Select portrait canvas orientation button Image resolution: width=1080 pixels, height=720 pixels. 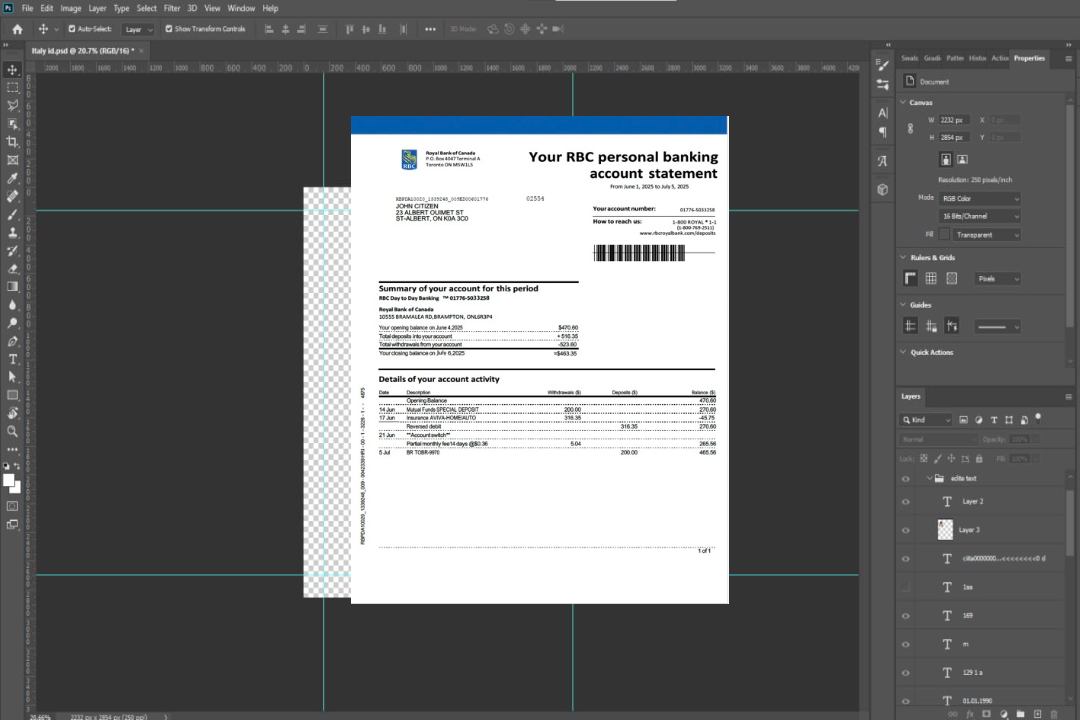[x=946, y=159]
